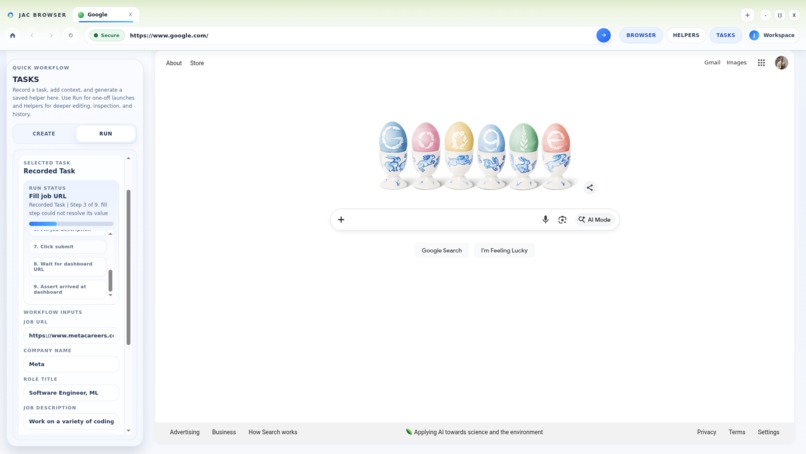Image resolution: width=806 pixels, height=454 pixels.
Task: Switch to the TASKS view
Action: 725,35
